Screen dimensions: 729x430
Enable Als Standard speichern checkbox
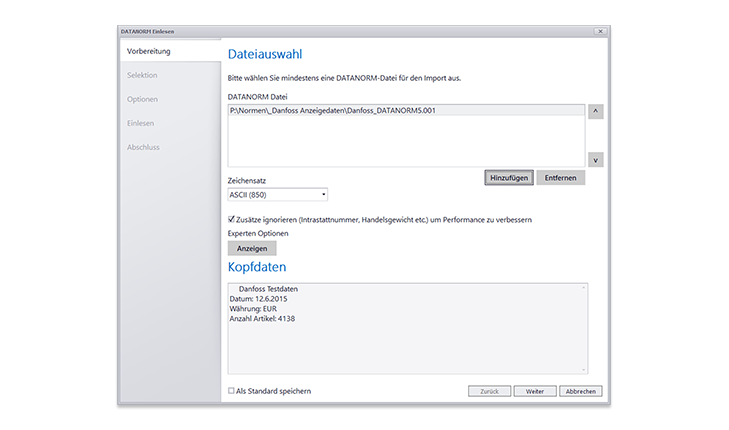point(231,391)
